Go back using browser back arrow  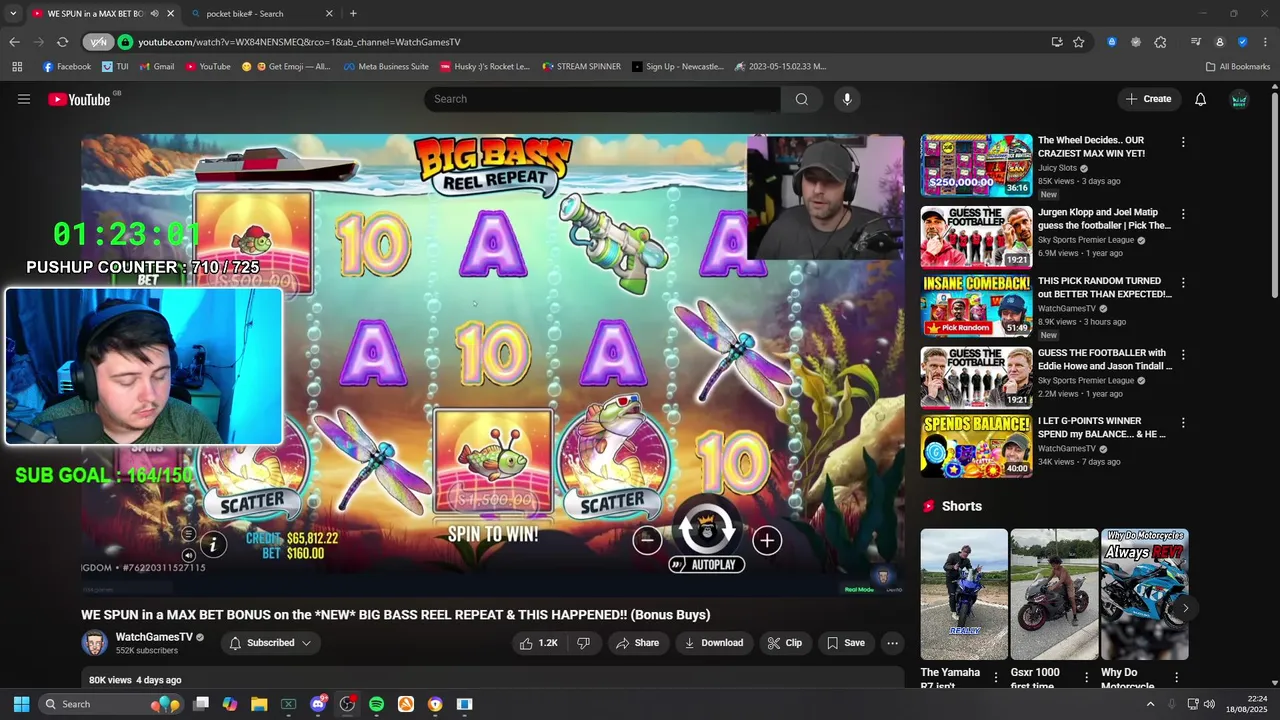point(14,42)
